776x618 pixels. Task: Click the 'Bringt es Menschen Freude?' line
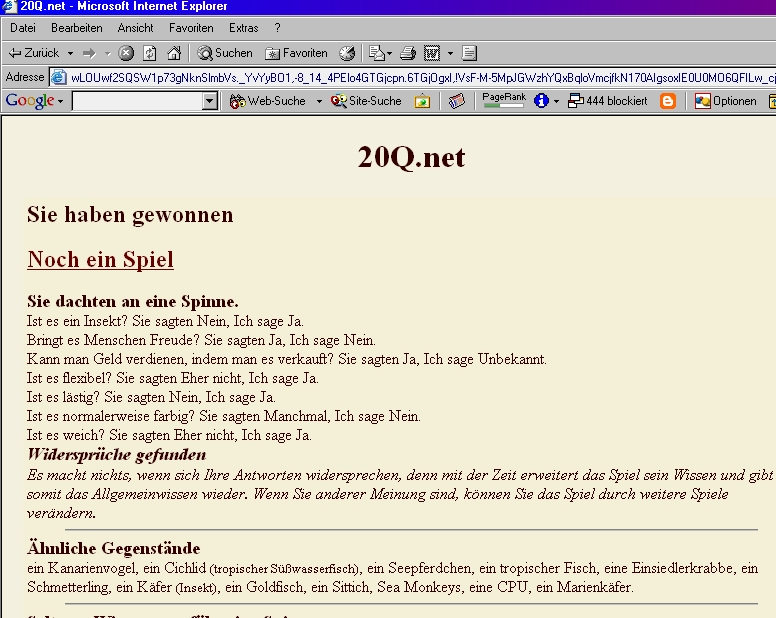point(201,340)
